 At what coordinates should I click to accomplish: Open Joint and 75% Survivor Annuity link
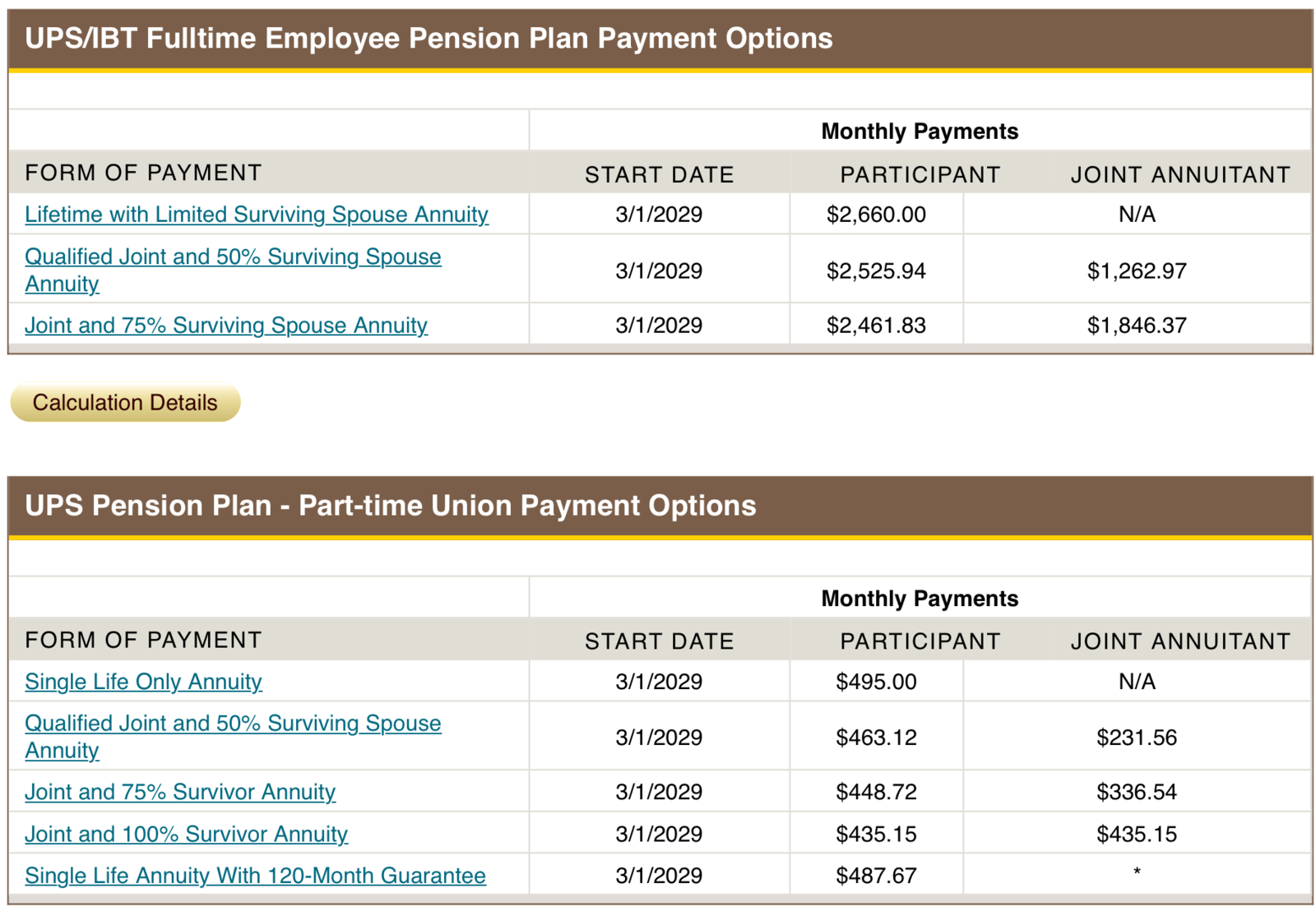[180, 792]
